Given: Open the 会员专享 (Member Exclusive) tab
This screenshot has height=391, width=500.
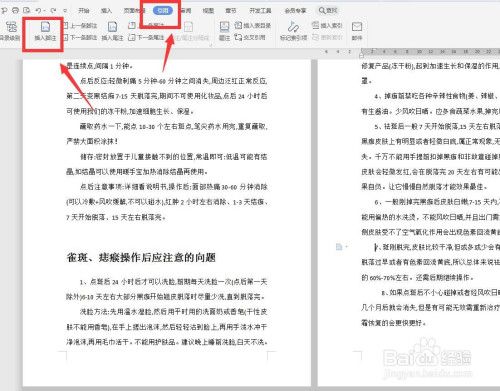Looking at the screenshot, I should tap(295, 11).
